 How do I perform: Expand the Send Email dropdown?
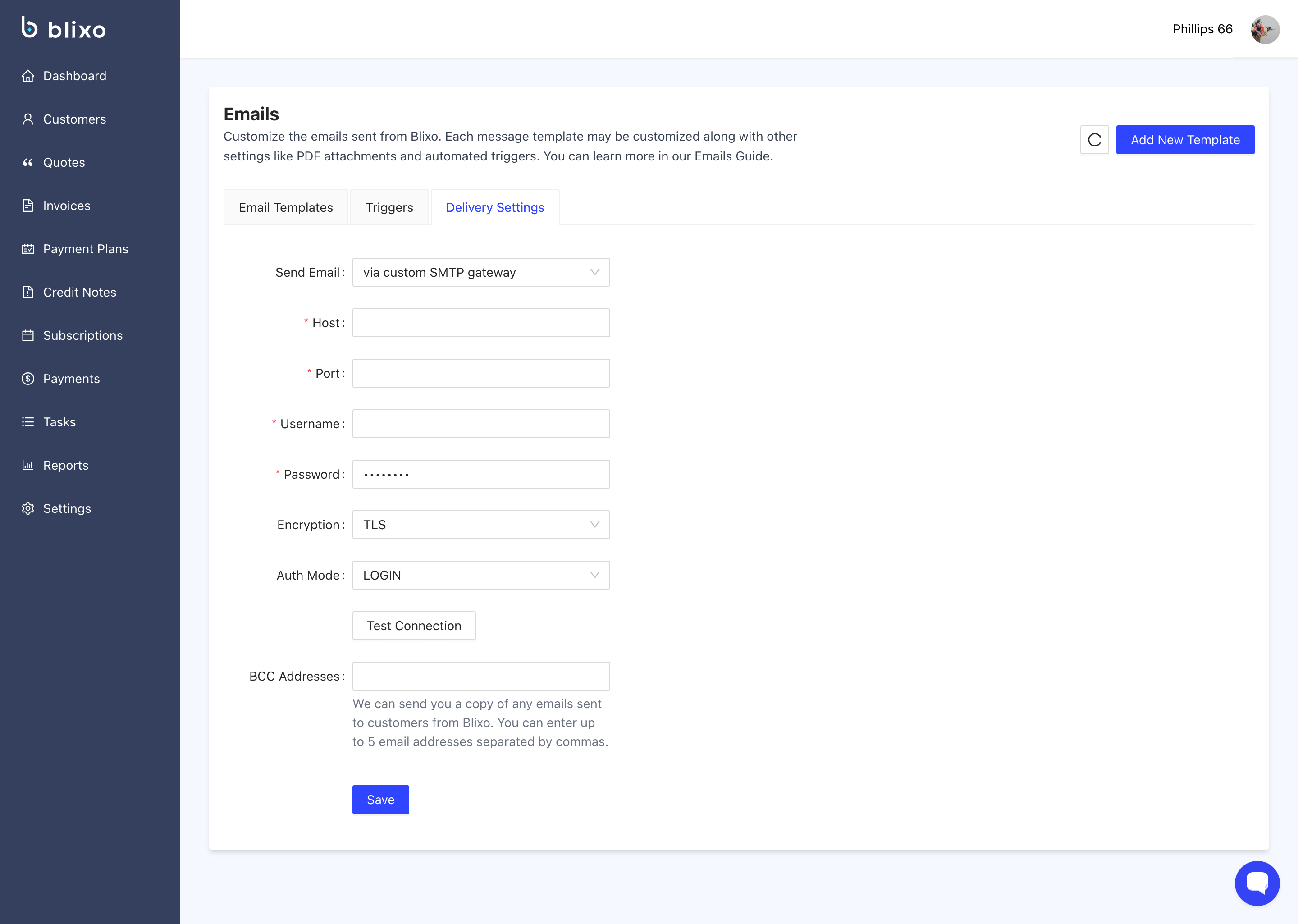(480, 273)
